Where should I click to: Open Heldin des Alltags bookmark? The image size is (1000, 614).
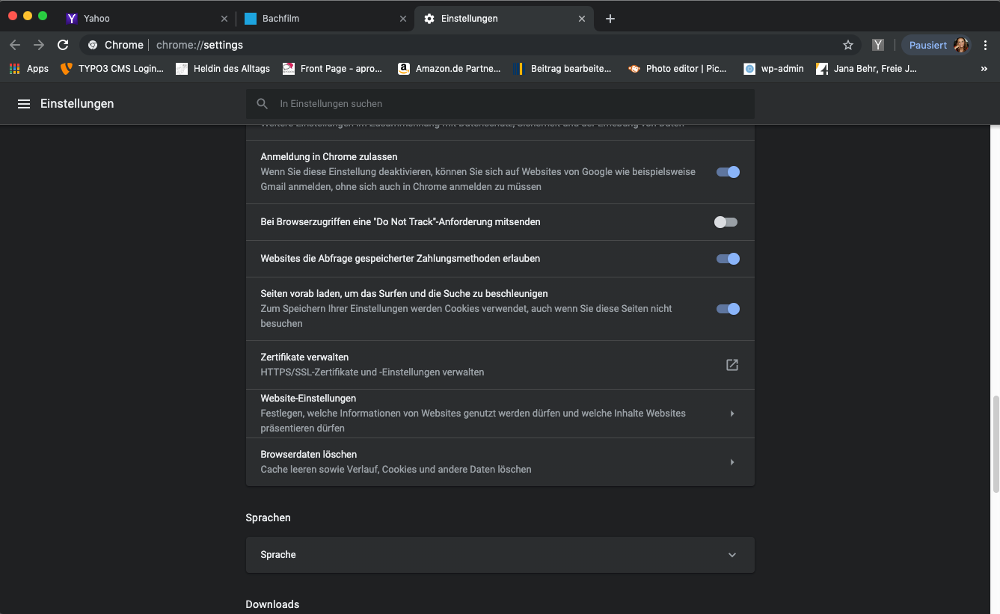pos(223,68)
